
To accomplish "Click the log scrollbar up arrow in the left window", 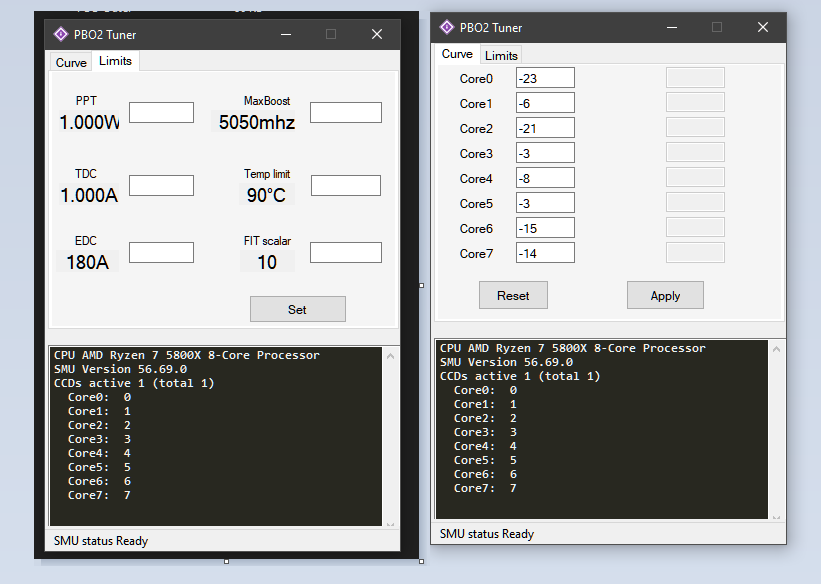I will [x=390, y=356].
